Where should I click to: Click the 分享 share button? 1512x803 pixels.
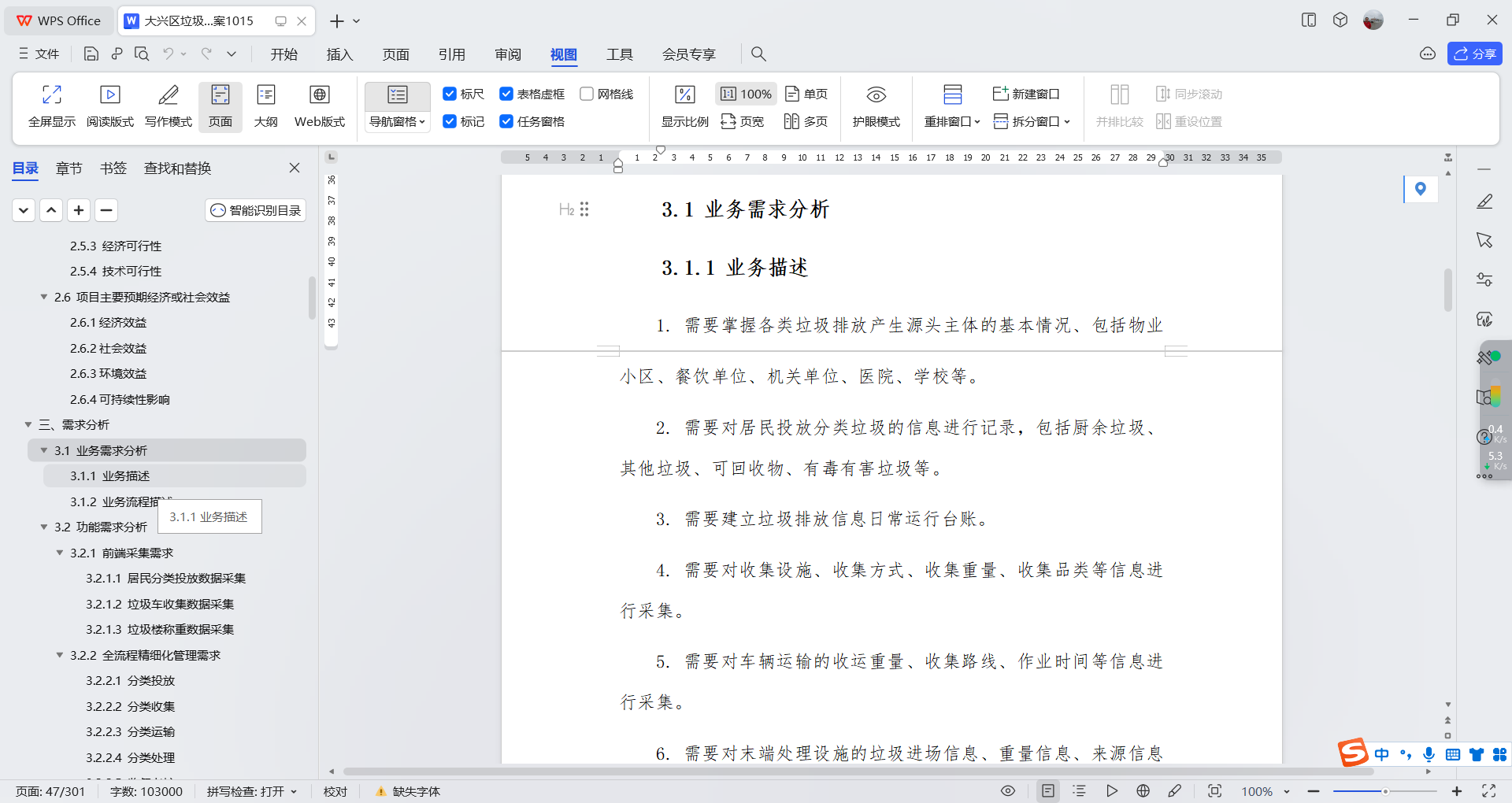click(x=1475, y=54)
